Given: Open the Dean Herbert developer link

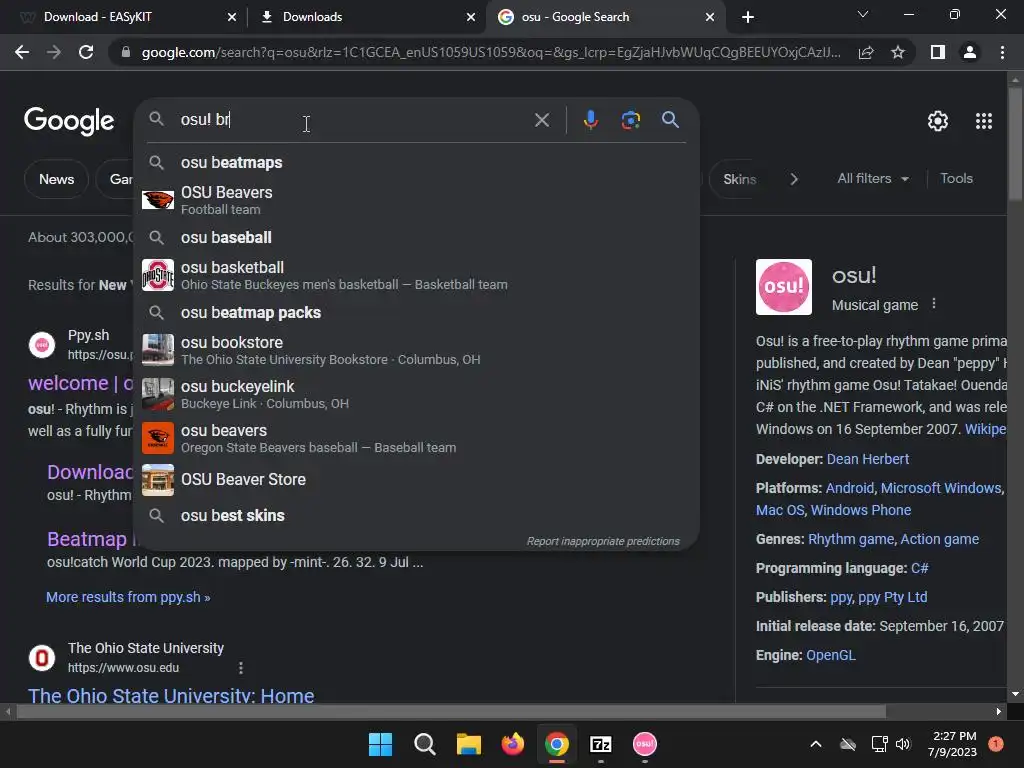Looking at the screenshot, I should [868, 459].
